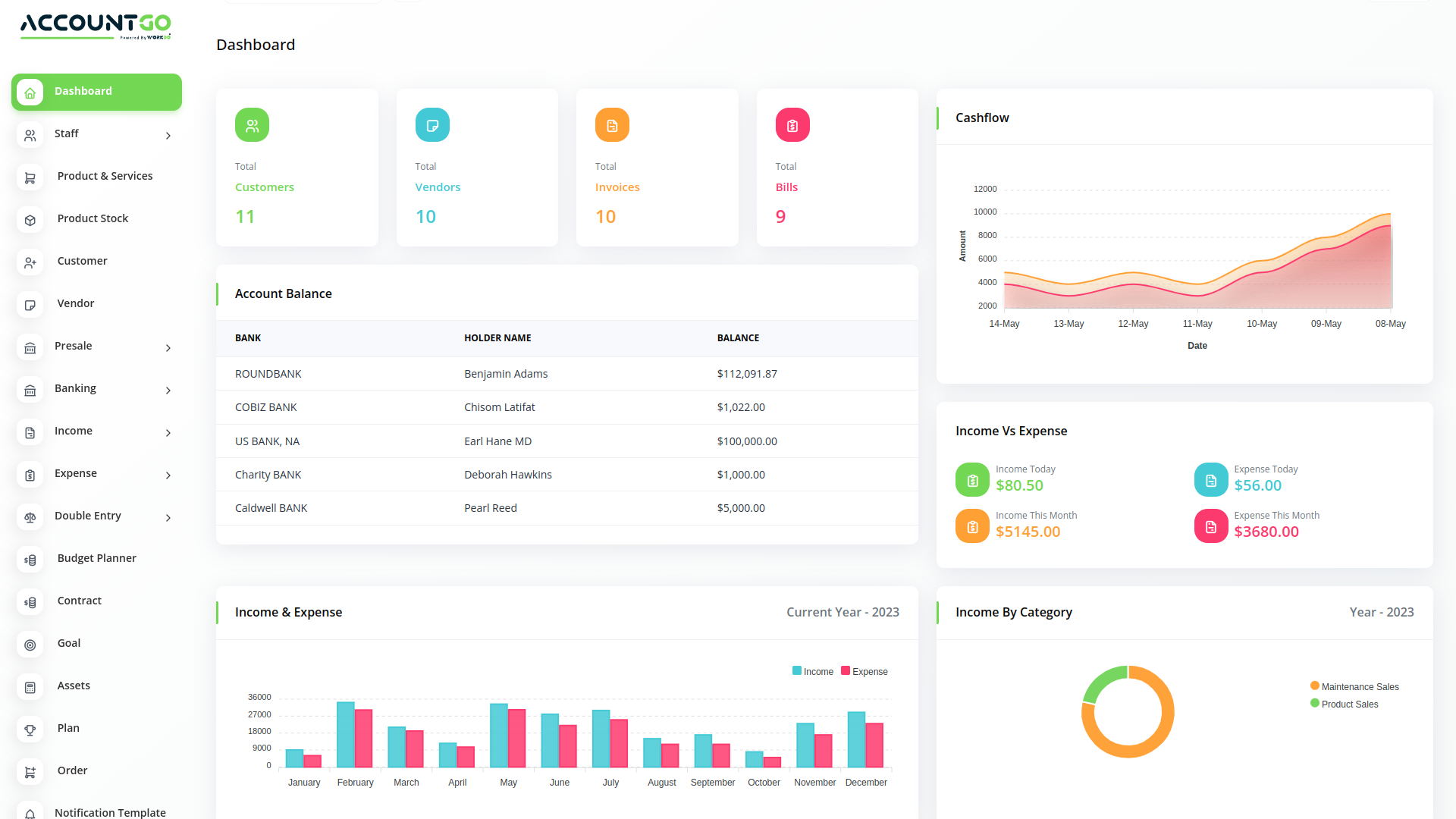Screen dimensions: 1456x819
Task: Click the orange Invoices card icon
Action: (x=612, y=125)
